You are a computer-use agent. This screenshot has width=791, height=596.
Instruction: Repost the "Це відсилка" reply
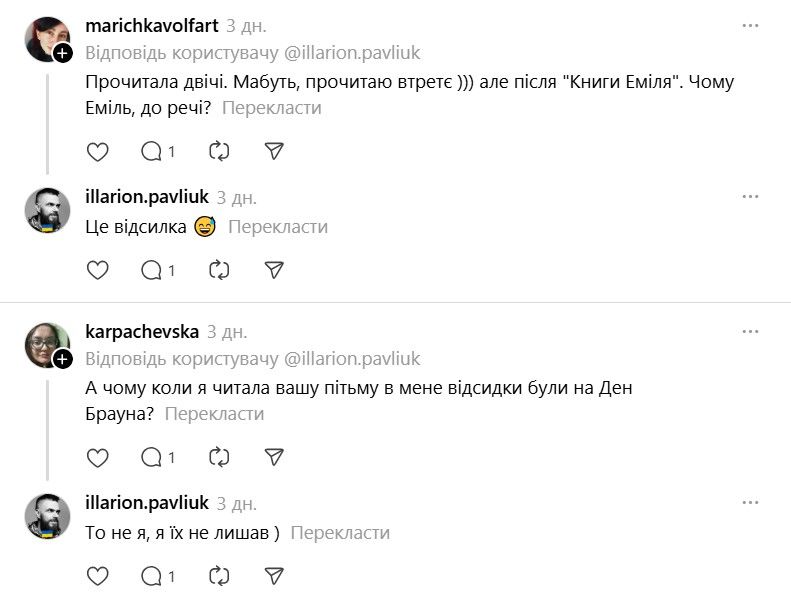(219, 269)
